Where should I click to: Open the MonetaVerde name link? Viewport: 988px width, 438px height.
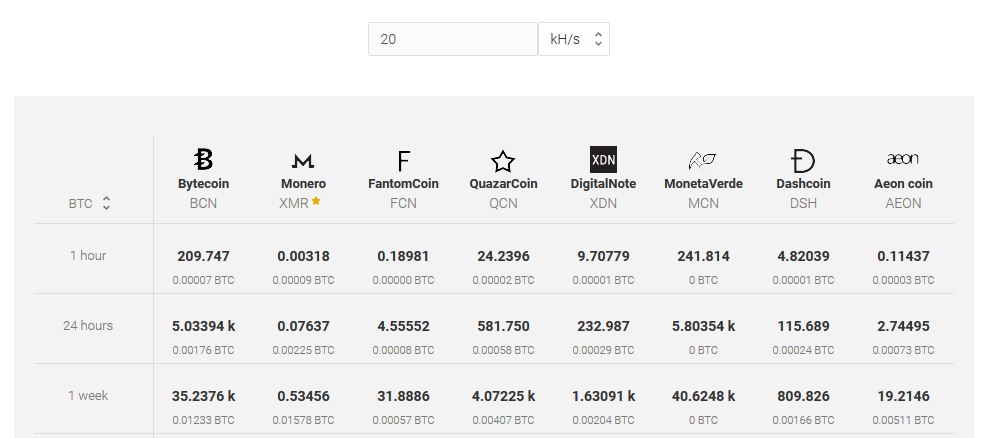coord(703,183)
